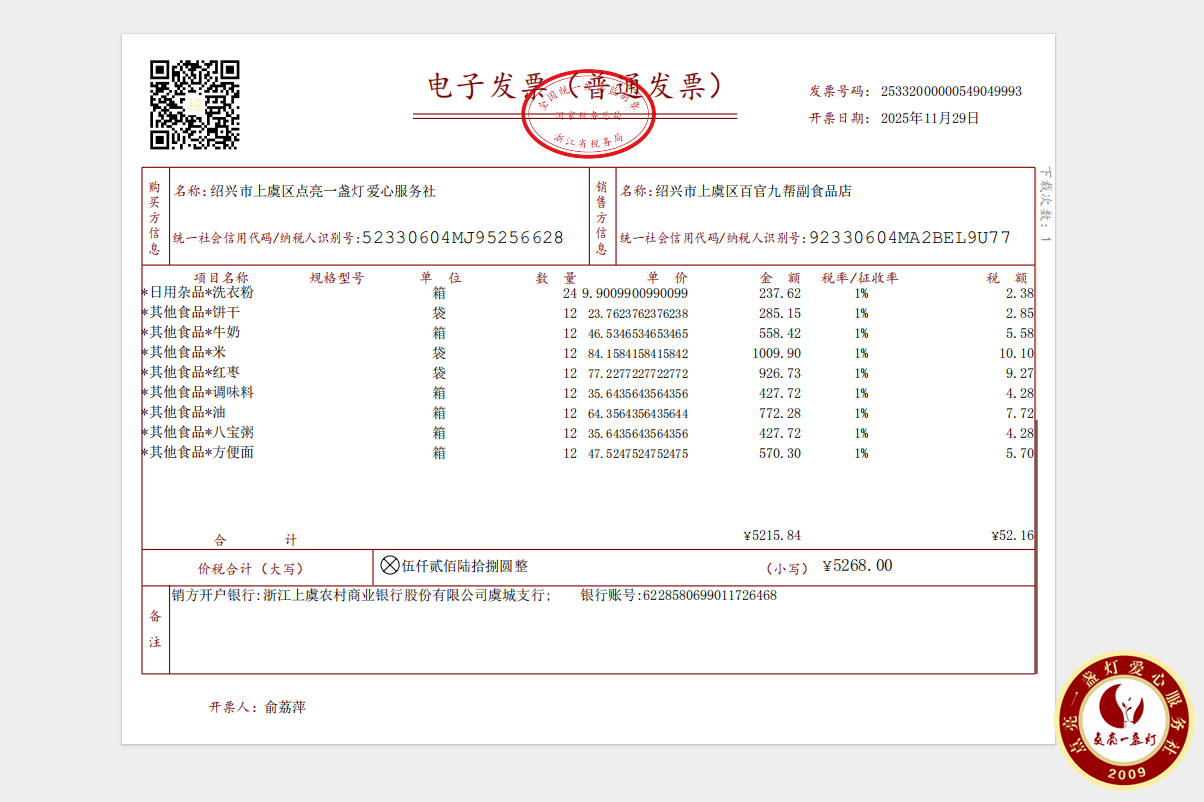Select the 其他食品*牛奶 line item
Viewport: 1204px width, 802px height.
194,332
